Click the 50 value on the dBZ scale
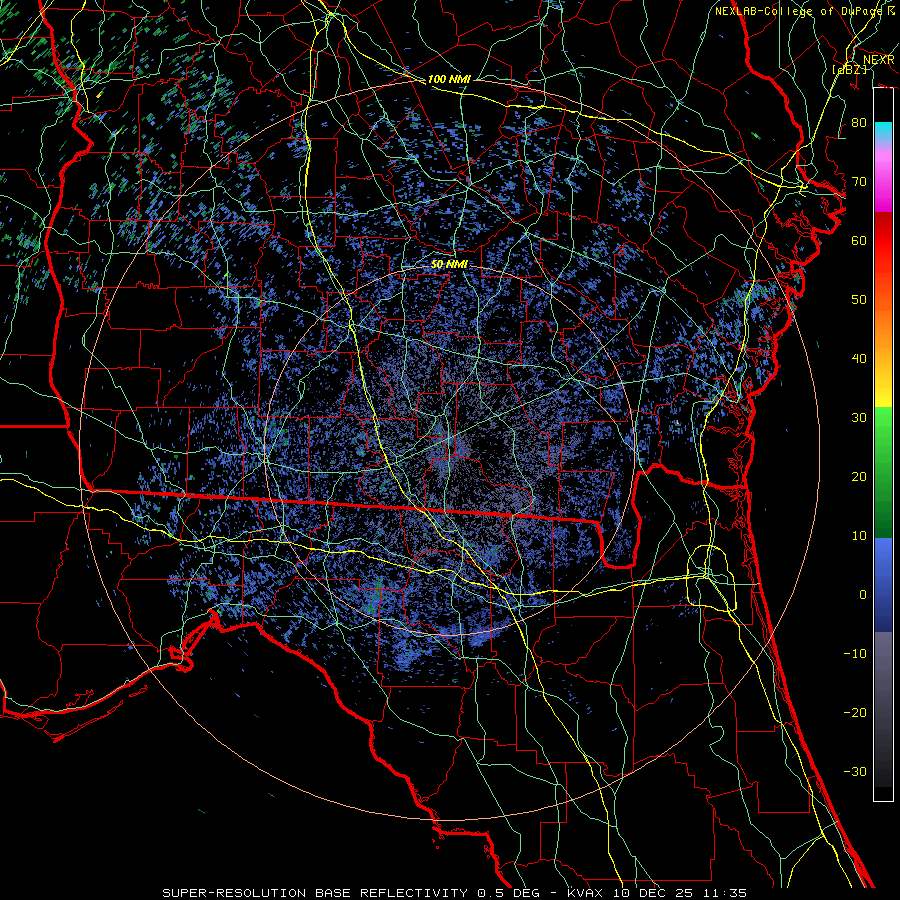Screen dimensions: 900x900 click(859, 300)
